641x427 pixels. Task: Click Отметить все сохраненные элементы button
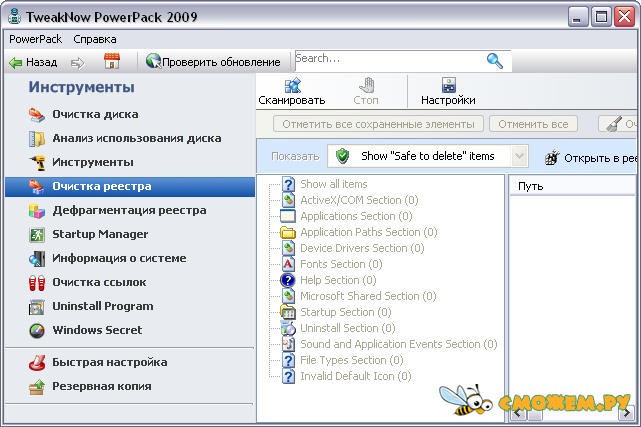(x=378, y=124)
